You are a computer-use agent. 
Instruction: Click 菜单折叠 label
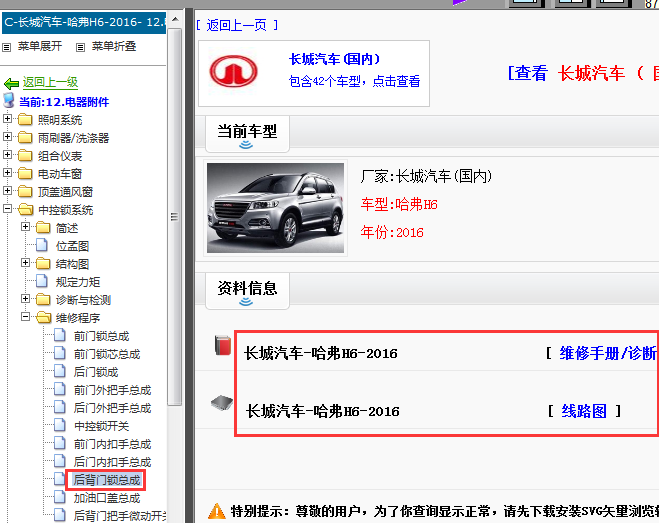(x=114, y=46)
